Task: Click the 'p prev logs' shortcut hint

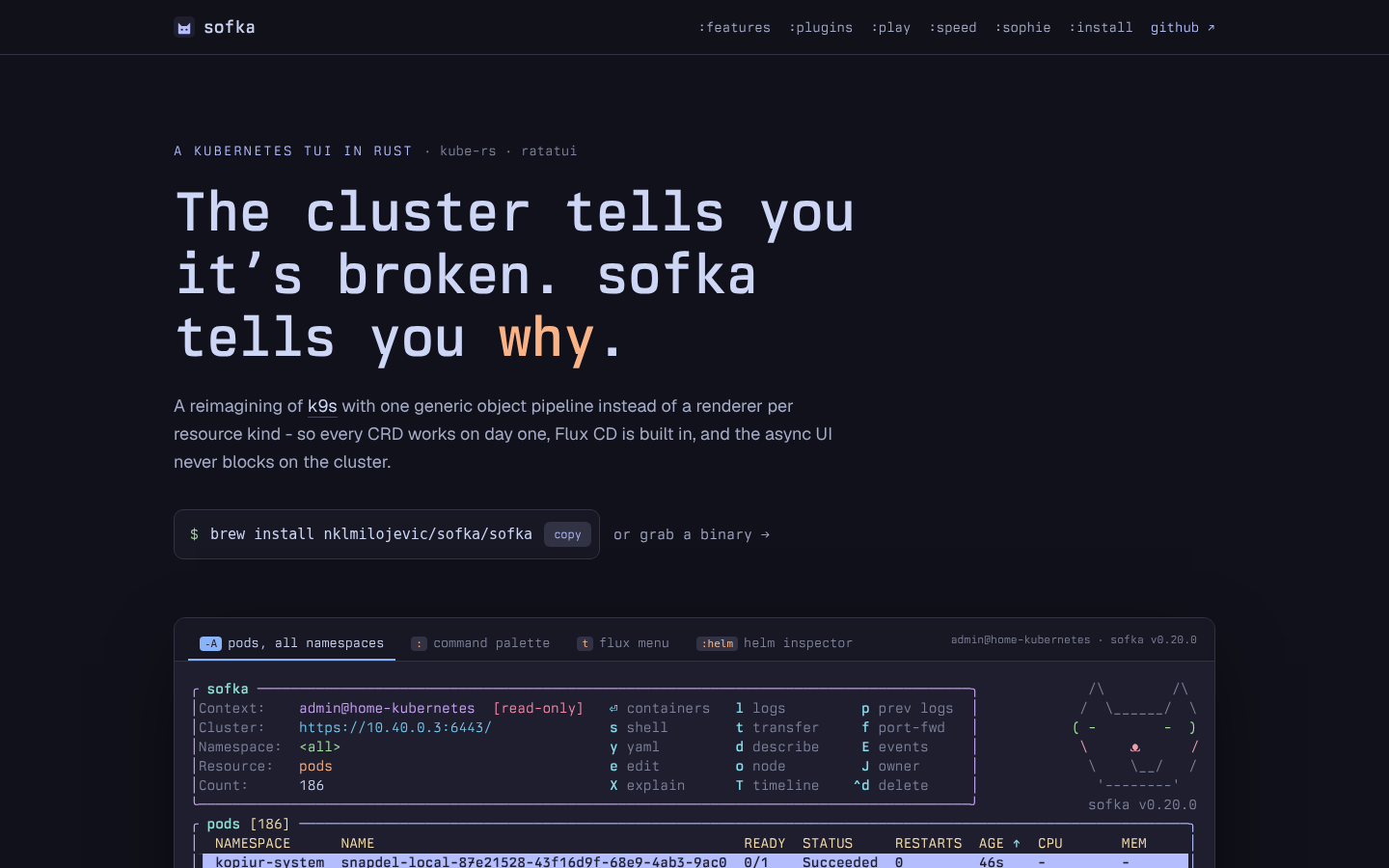Action: point(907,708)
